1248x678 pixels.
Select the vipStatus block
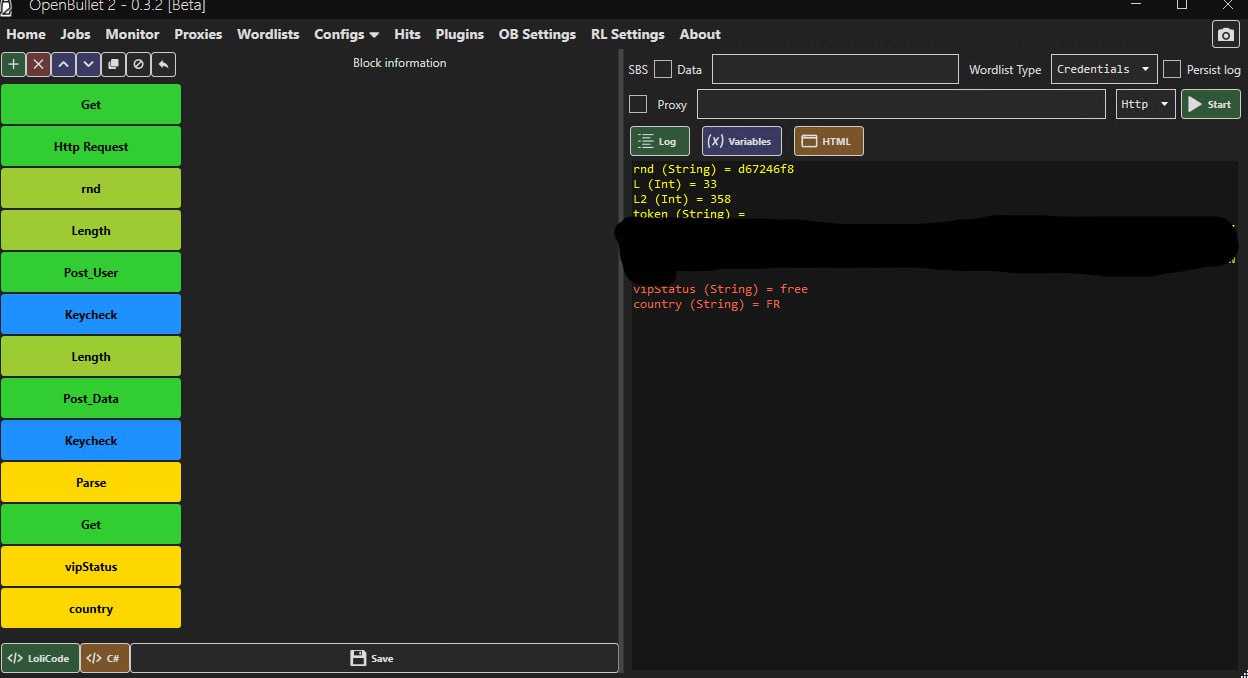pos(91,566)
